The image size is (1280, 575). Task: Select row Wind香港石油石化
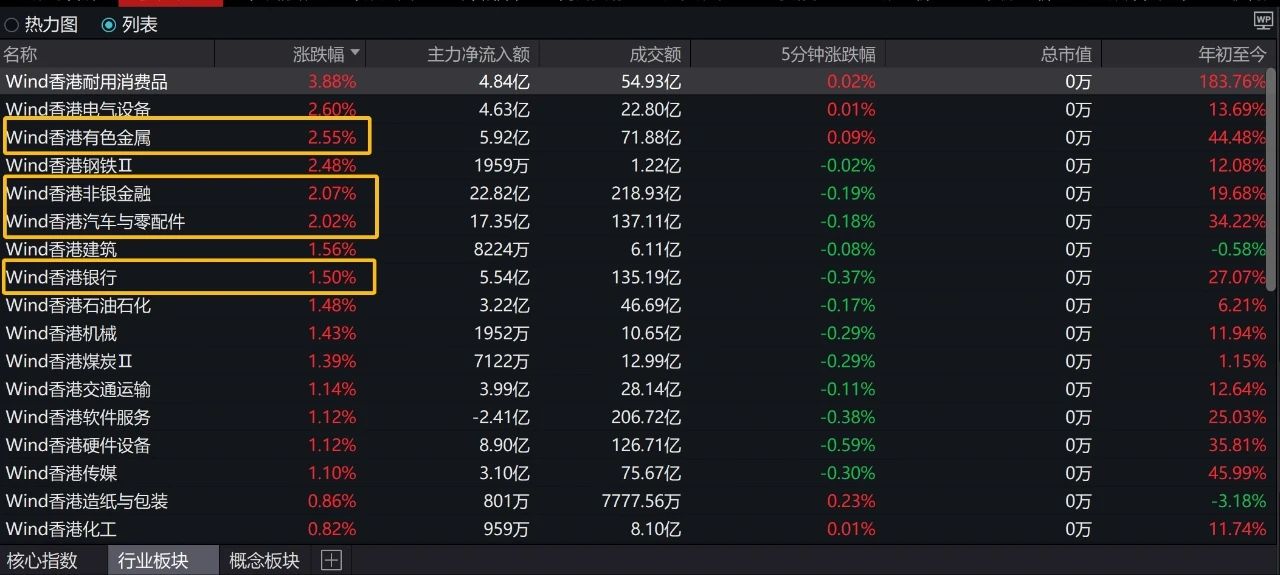click(634, 306)
